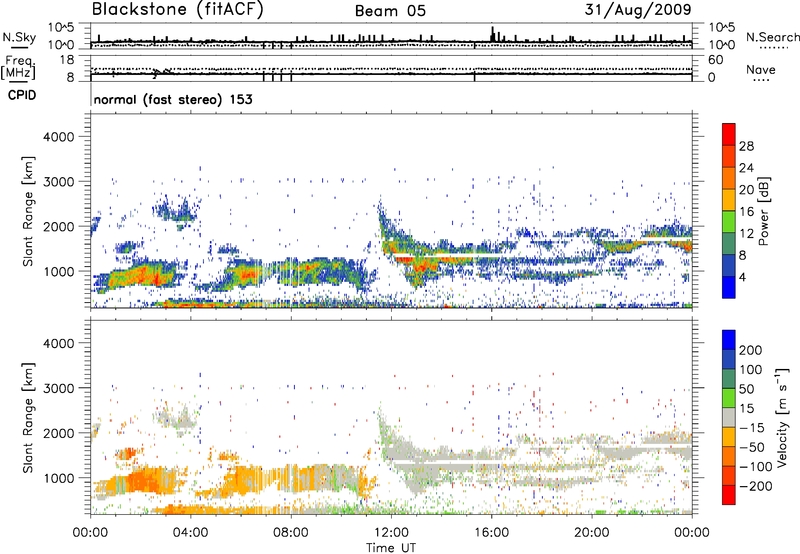Click the tall noise spike near 16:00 in N.Sky panel
The image size is (800, 554).
492,35
